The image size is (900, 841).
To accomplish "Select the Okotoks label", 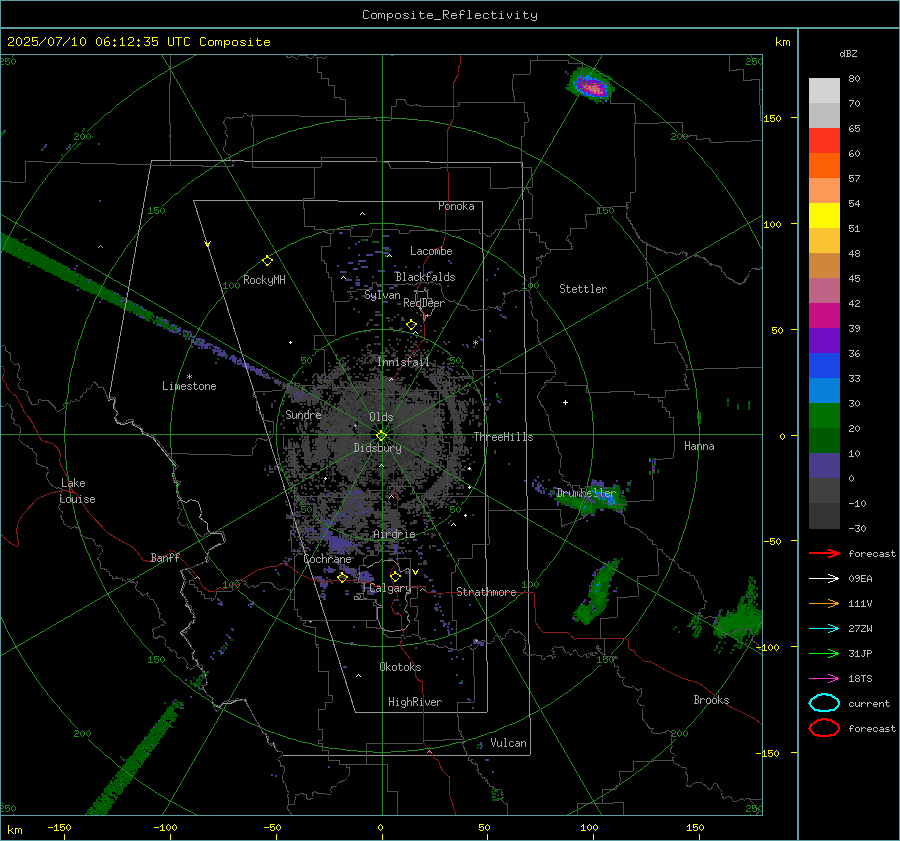I will click(400, 667).
